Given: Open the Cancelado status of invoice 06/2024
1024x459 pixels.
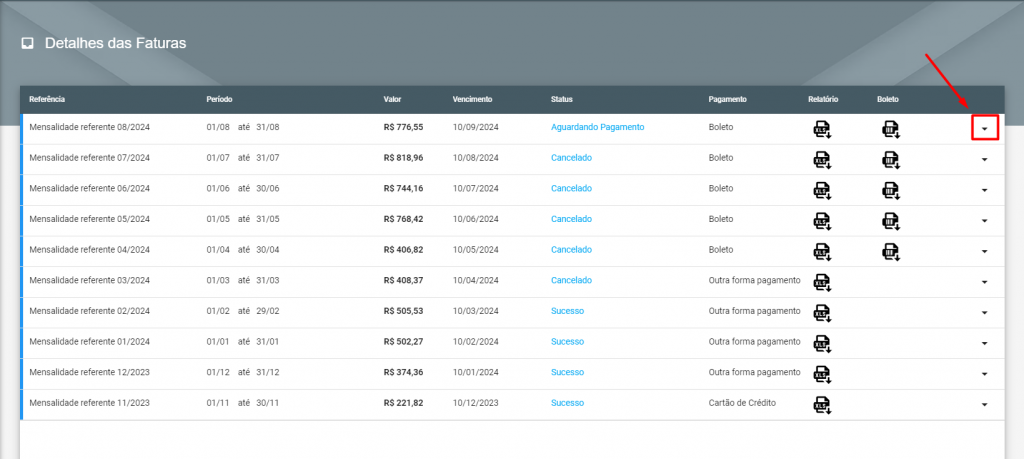Looking at the screenshot, I should click(571, 188).
